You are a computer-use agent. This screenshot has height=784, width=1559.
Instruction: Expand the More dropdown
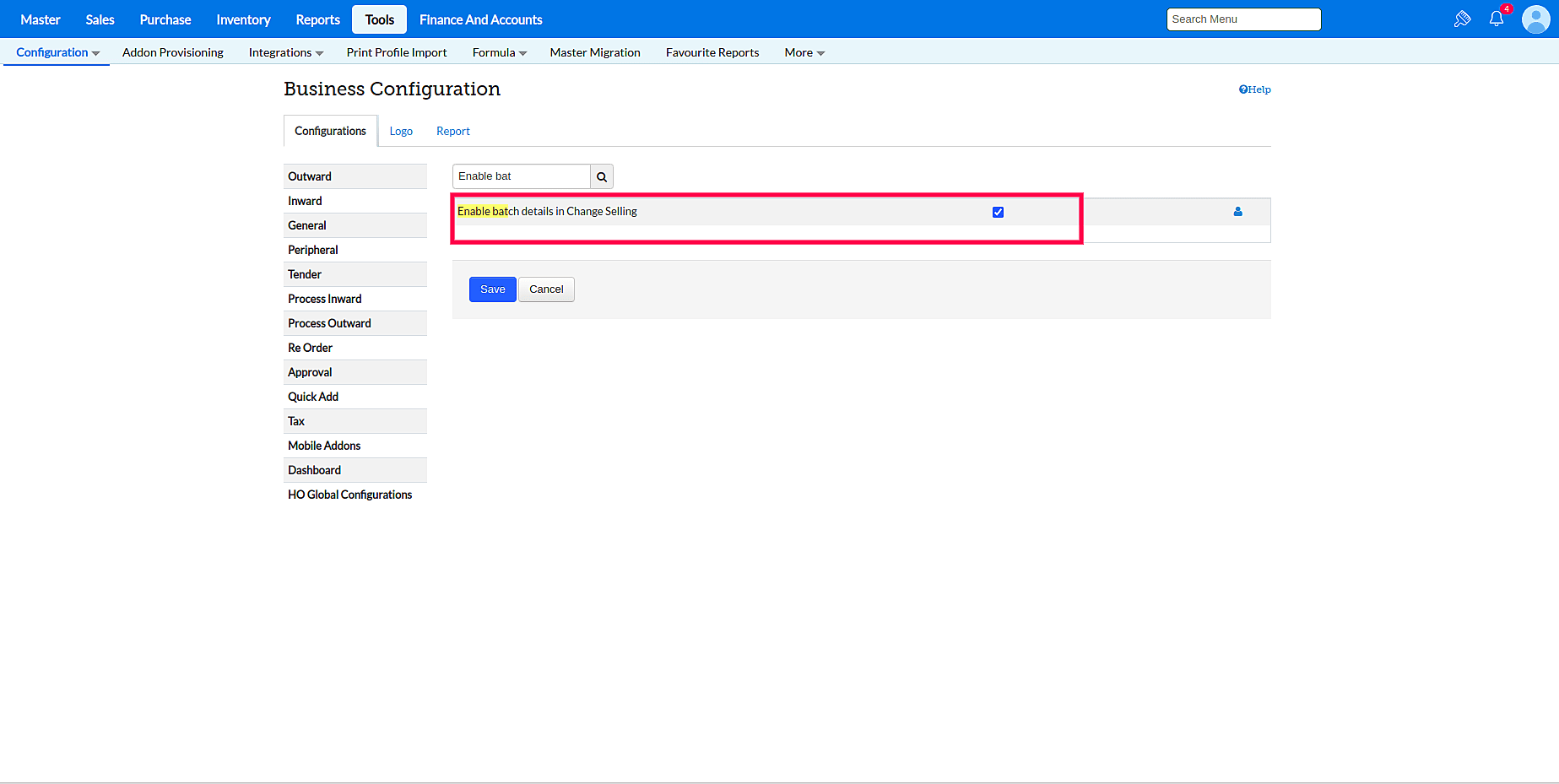[804, 52]
